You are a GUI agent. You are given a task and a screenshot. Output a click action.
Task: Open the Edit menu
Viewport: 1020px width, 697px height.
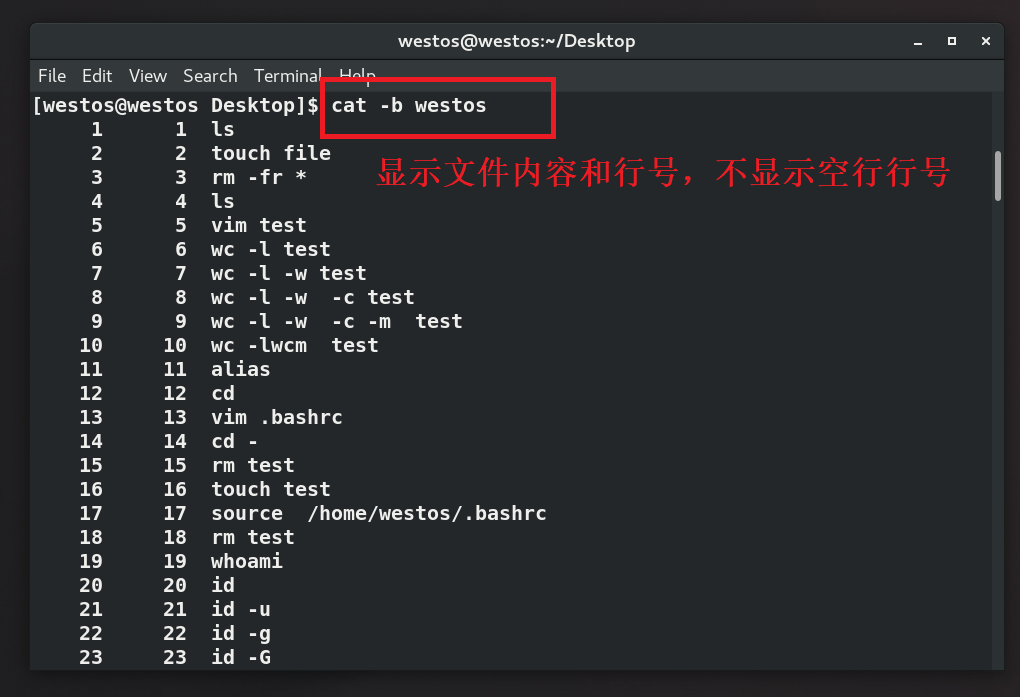pos(97,75)
